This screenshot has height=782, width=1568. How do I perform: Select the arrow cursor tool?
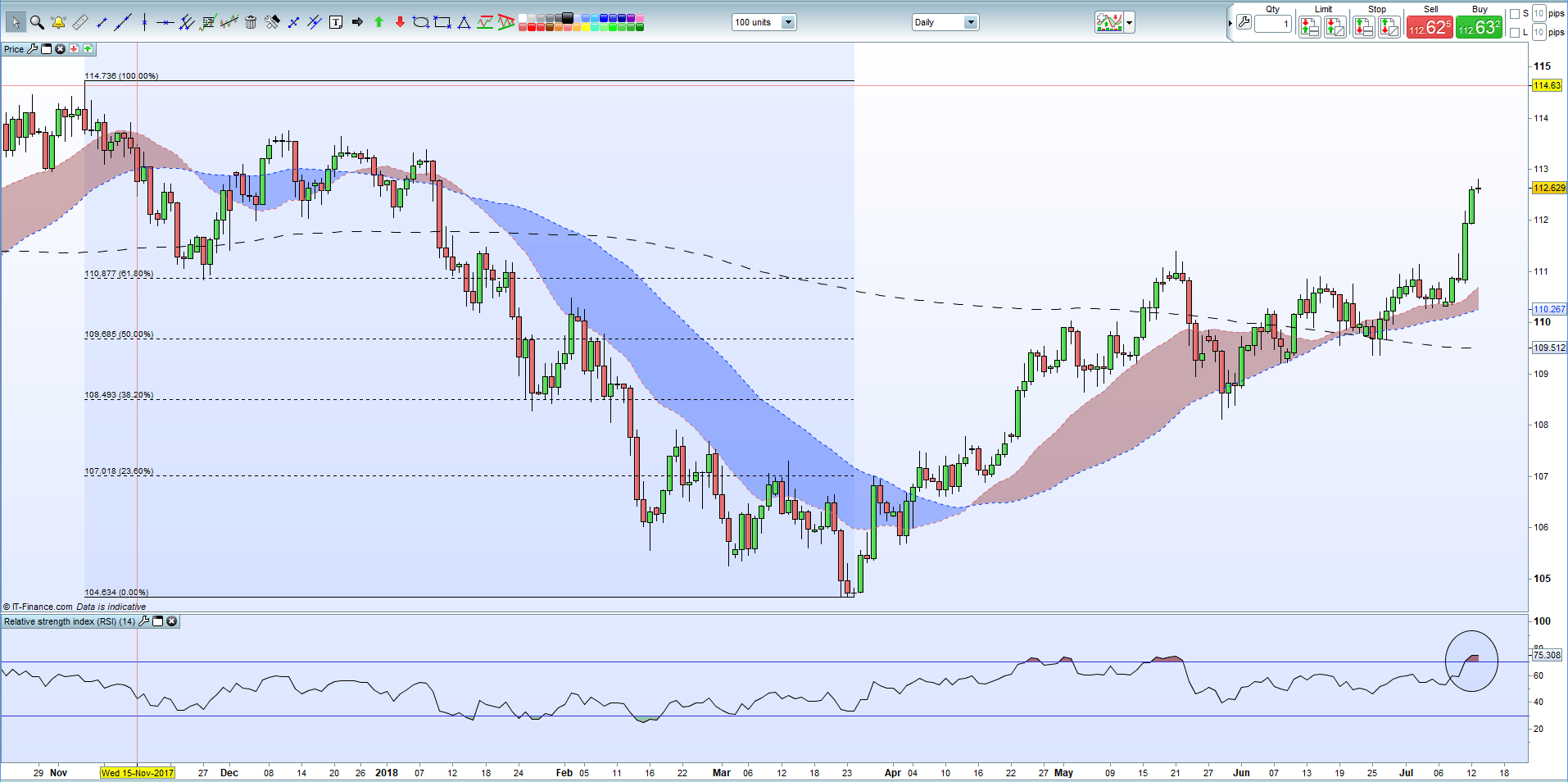click(16, 22)
